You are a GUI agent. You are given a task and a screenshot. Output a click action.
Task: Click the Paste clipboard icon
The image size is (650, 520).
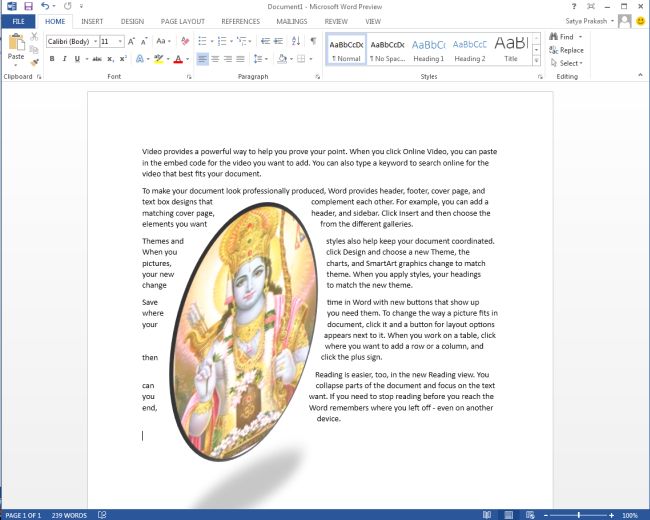[x=16, y=42]
